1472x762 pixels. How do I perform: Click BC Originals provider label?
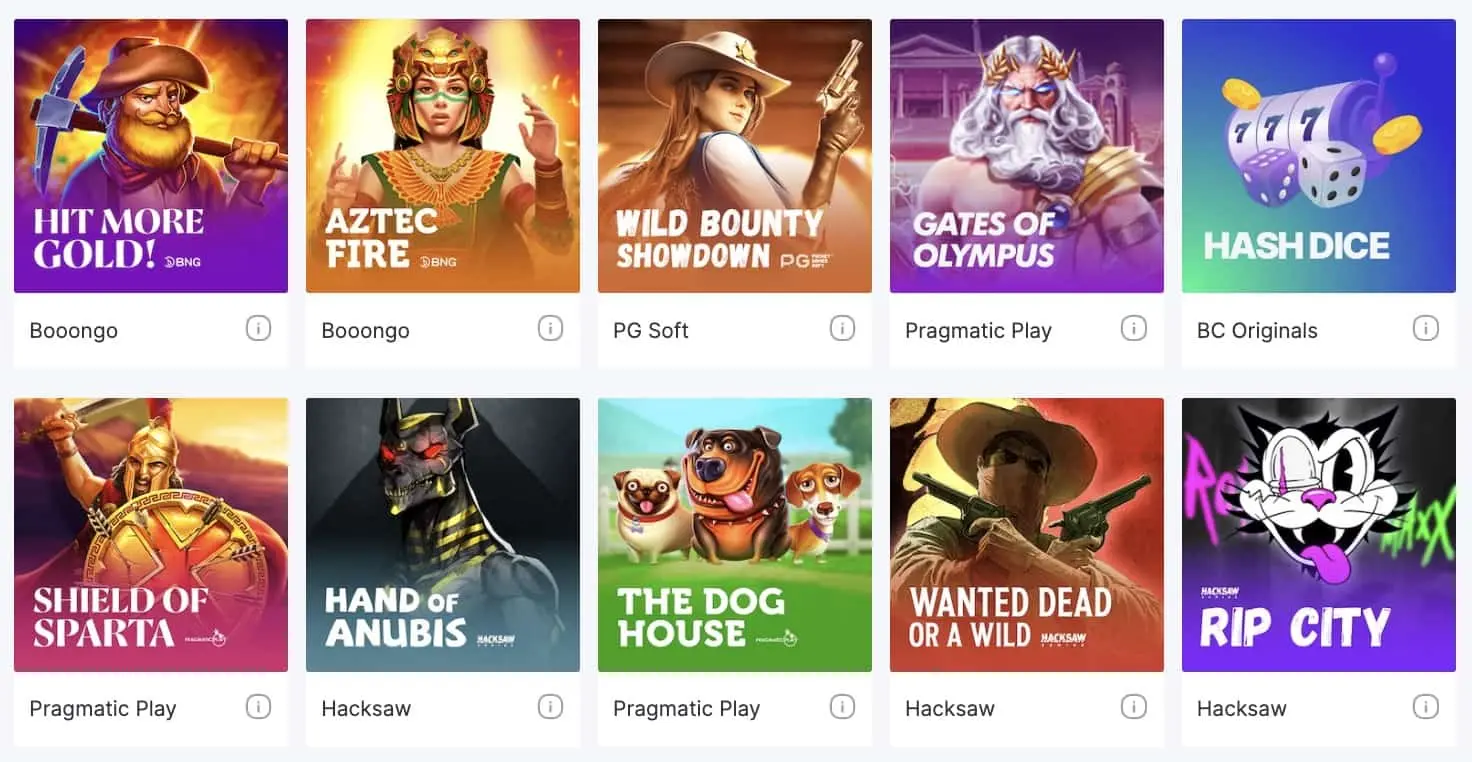[x=1257, y=330]
